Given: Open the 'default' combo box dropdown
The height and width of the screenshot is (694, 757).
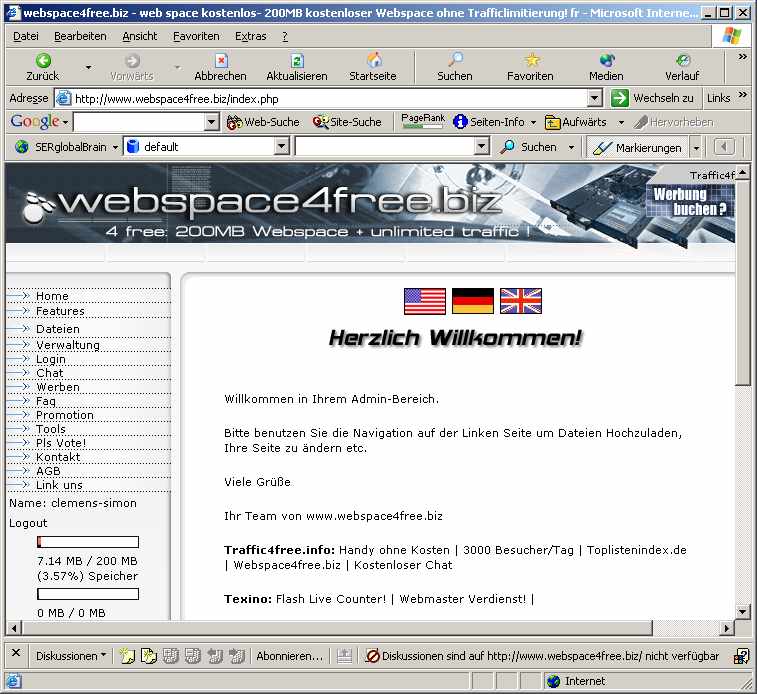Looking at the screenshot, I should (281, 147).
